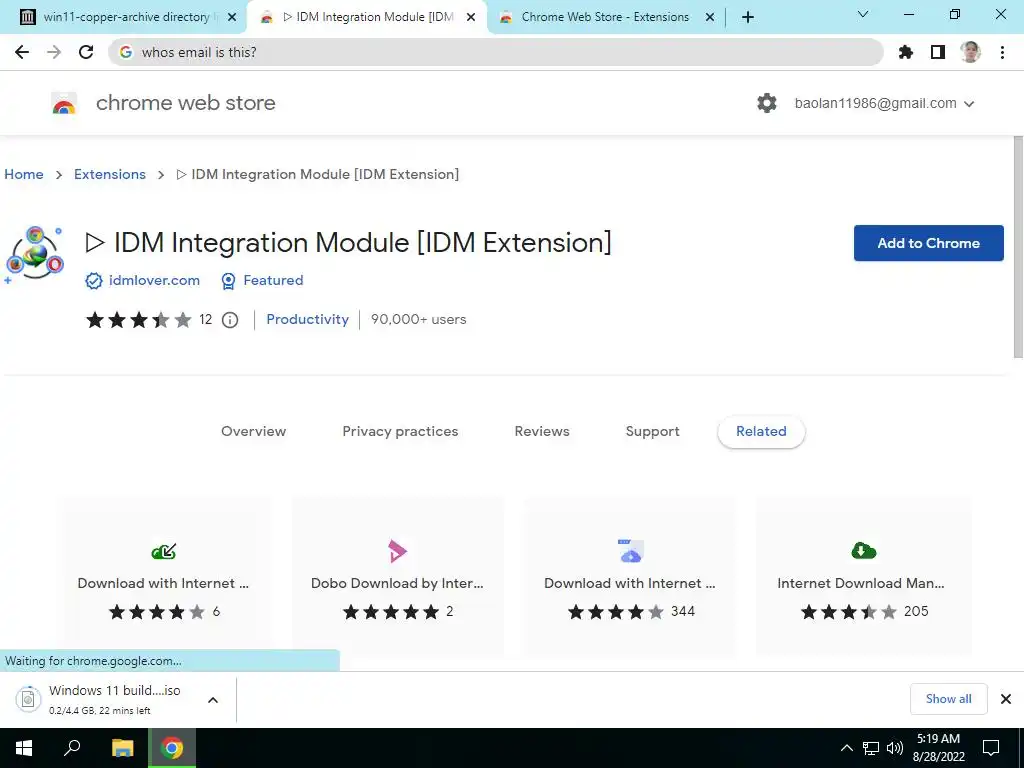The height and width of the screenshot is (768, 1024).
Task: Click the 344 ratings stars row
Action: pyautogui.click(x=616, y=612)
